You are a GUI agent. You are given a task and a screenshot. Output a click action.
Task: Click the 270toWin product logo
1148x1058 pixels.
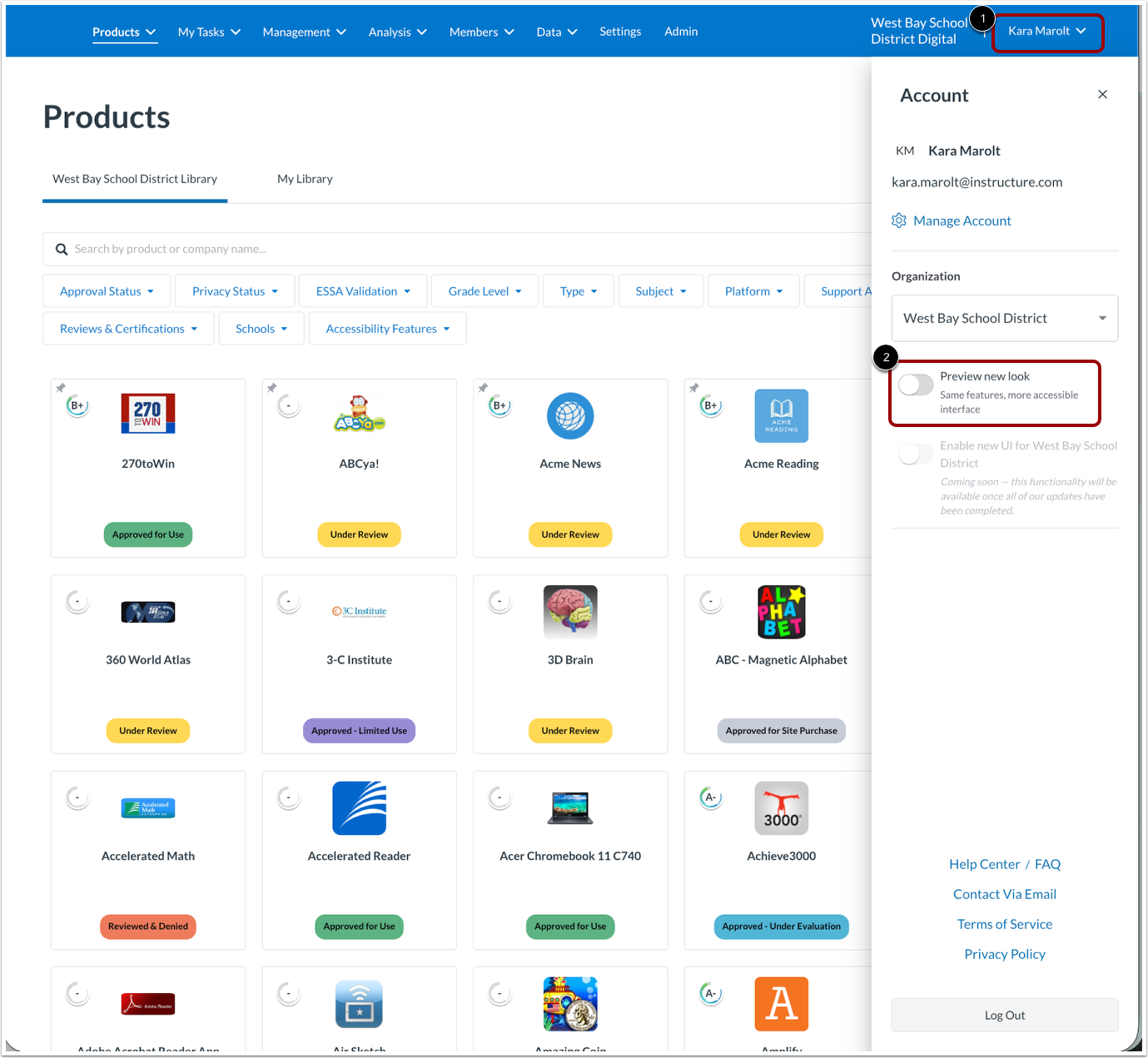pyautogui.click(x=148, y=414)
